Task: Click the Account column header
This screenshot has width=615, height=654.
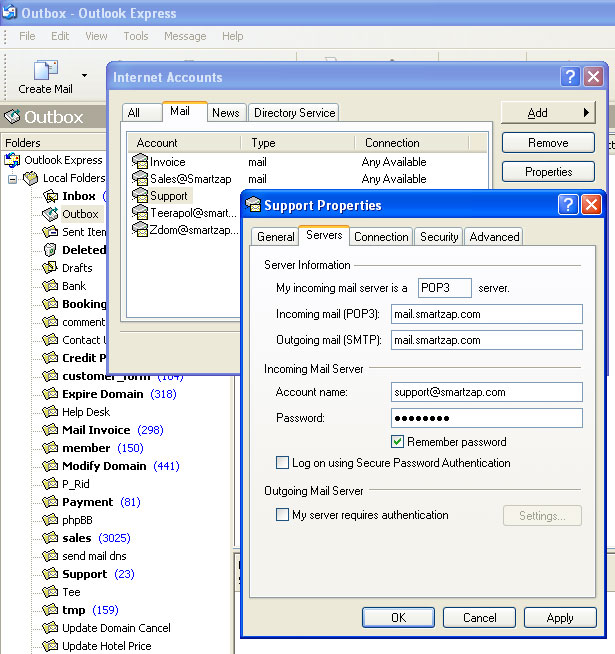Action: pos(184,143)
